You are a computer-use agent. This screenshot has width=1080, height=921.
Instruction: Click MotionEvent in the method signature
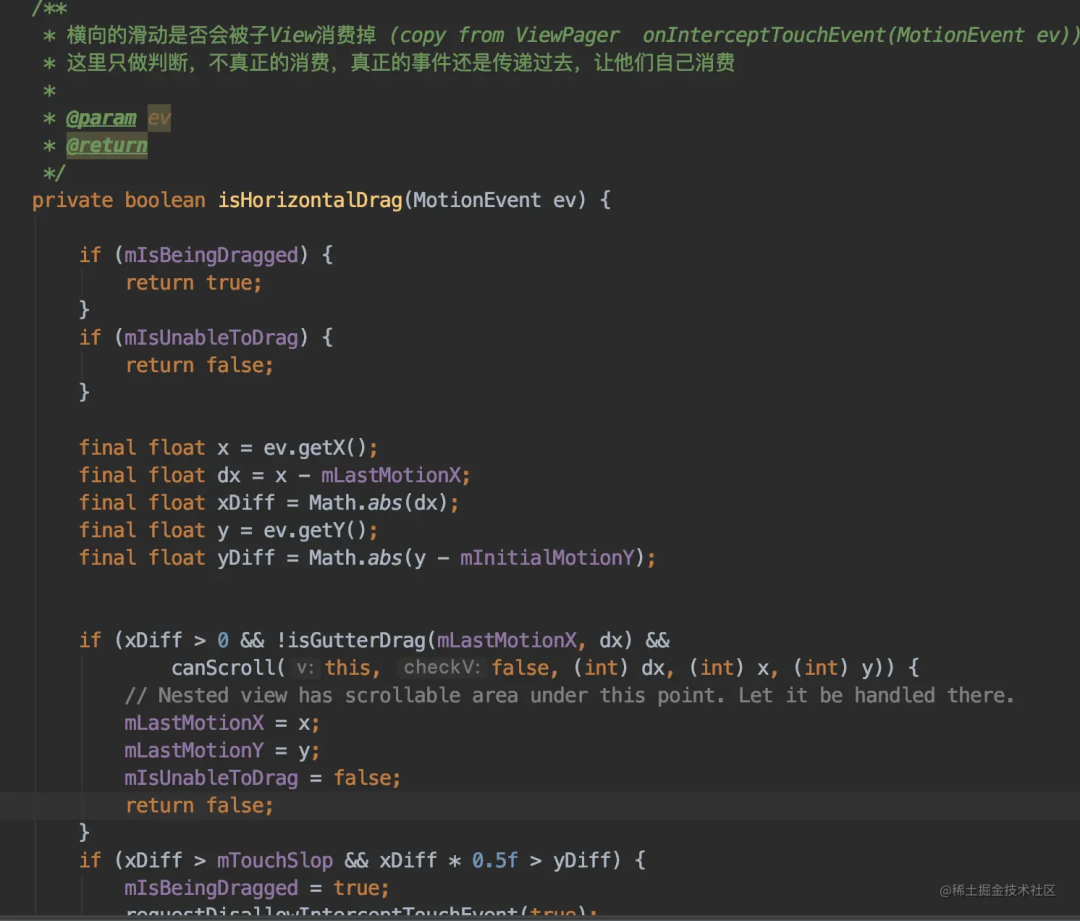point(477,200)
